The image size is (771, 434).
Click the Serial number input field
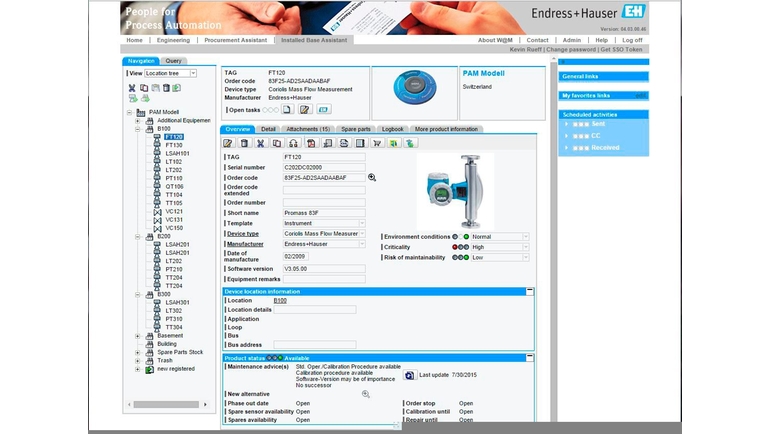click(324, 168)
